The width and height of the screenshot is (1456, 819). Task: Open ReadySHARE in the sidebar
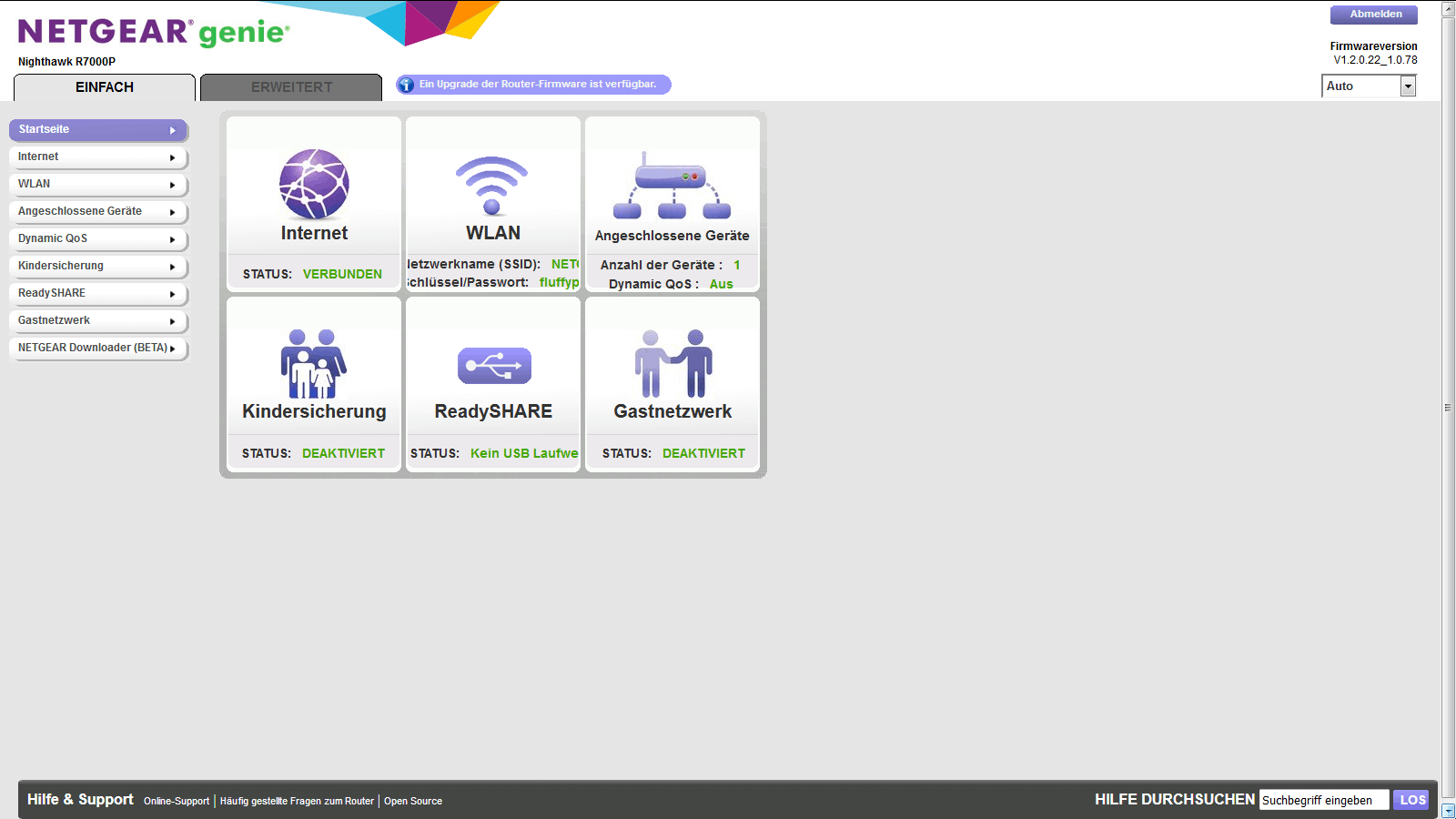pos(98,294)
